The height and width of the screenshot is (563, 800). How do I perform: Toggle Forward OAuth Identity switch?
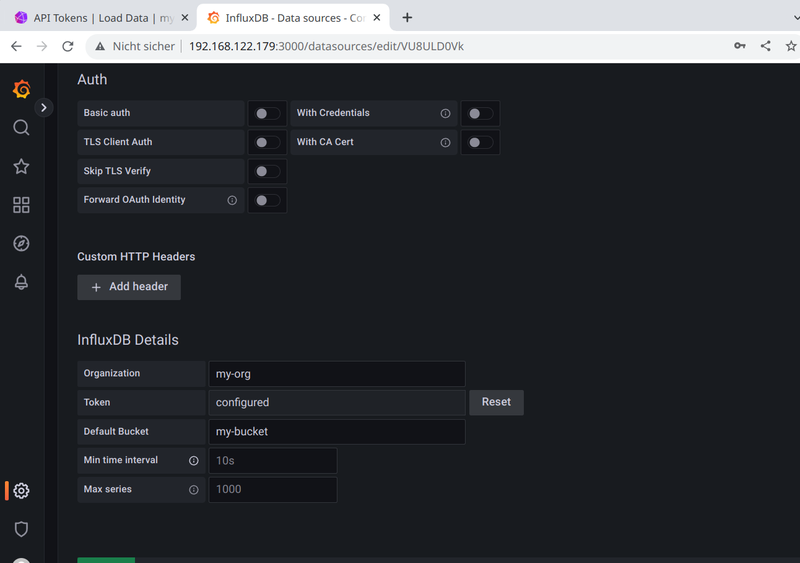point(267,201)
